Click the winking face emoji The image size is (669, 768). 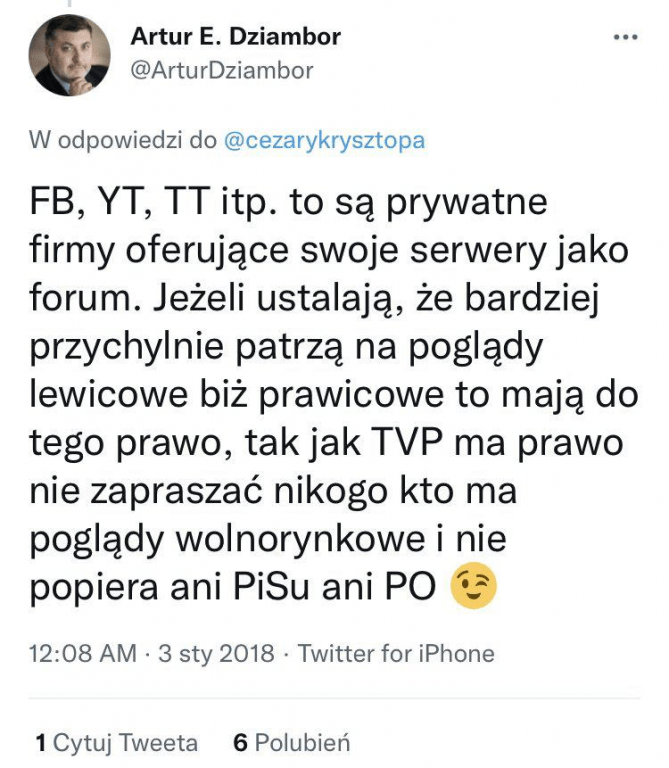coord(473,585)
